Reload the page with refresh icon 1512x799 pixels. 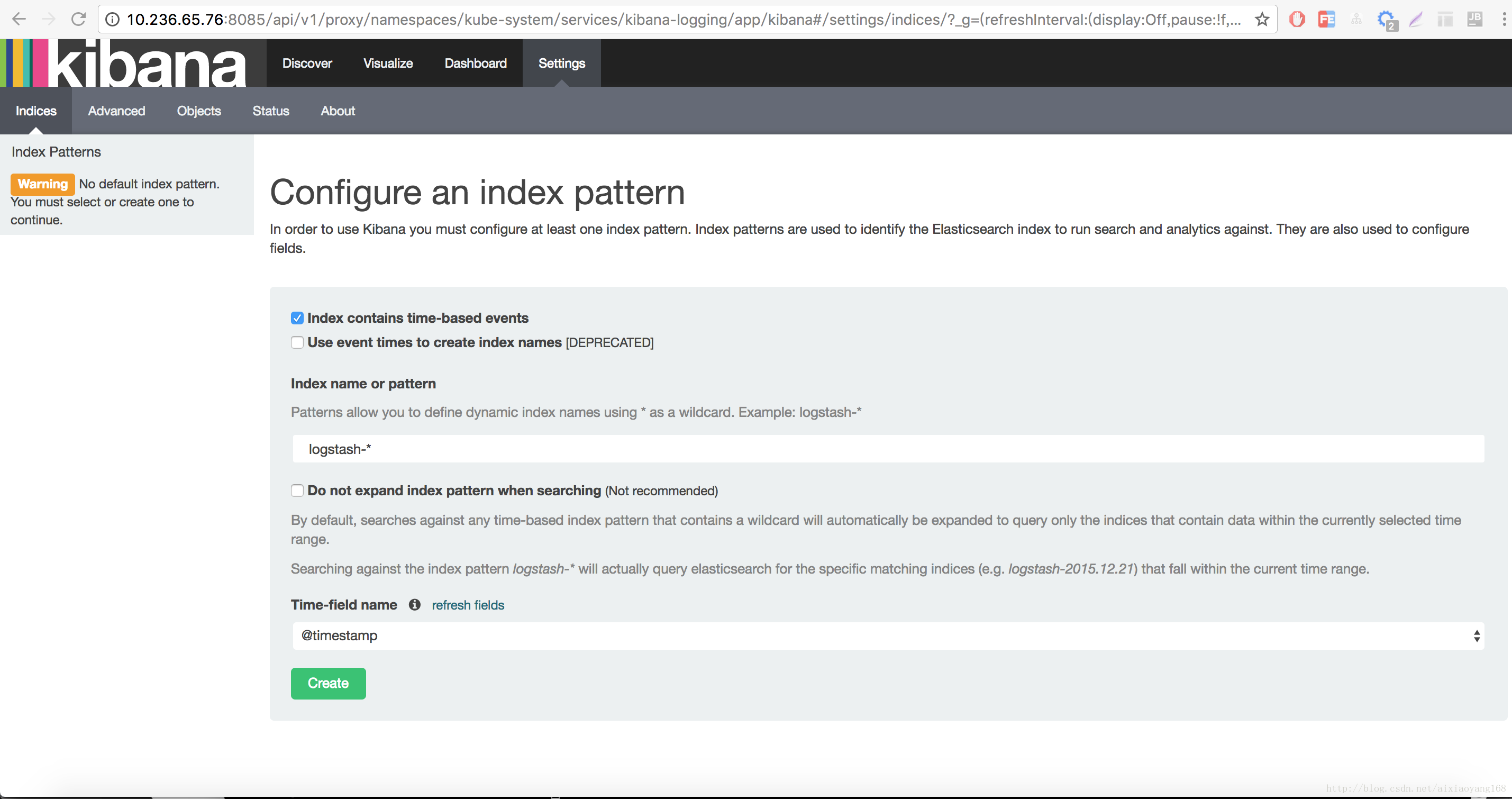79,20
